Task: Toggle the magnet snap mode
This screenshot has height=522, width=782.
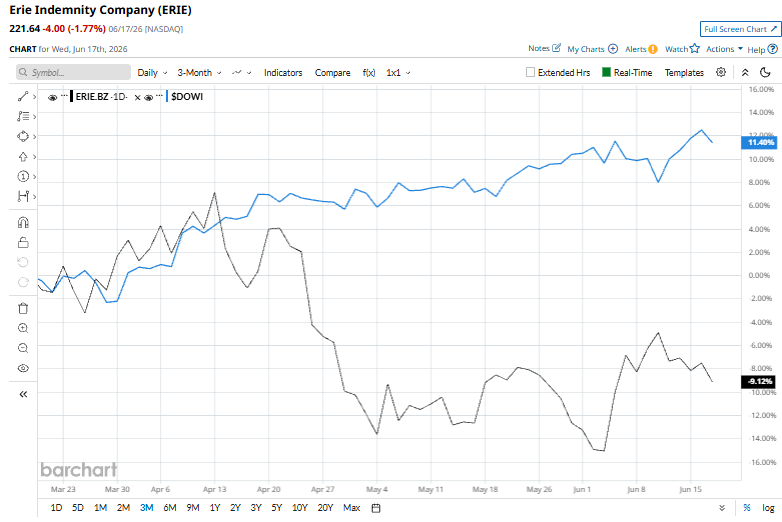Action: coord(23,222)
